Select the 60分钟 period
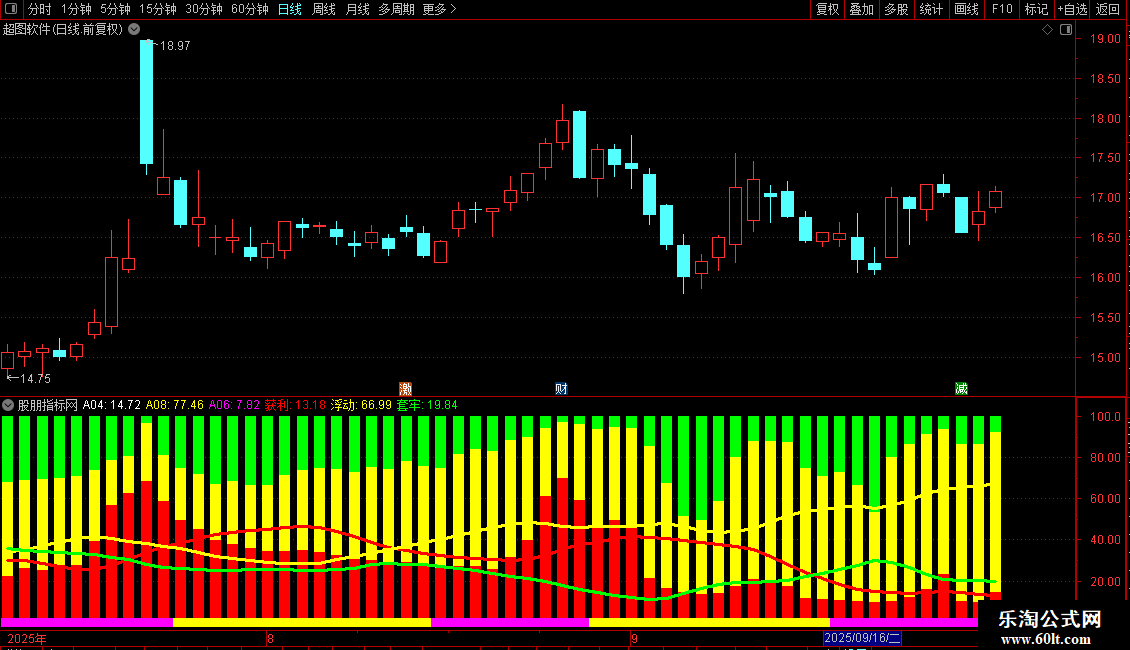1130x650 pixels. pyautogui.click(x=250, y=9)
